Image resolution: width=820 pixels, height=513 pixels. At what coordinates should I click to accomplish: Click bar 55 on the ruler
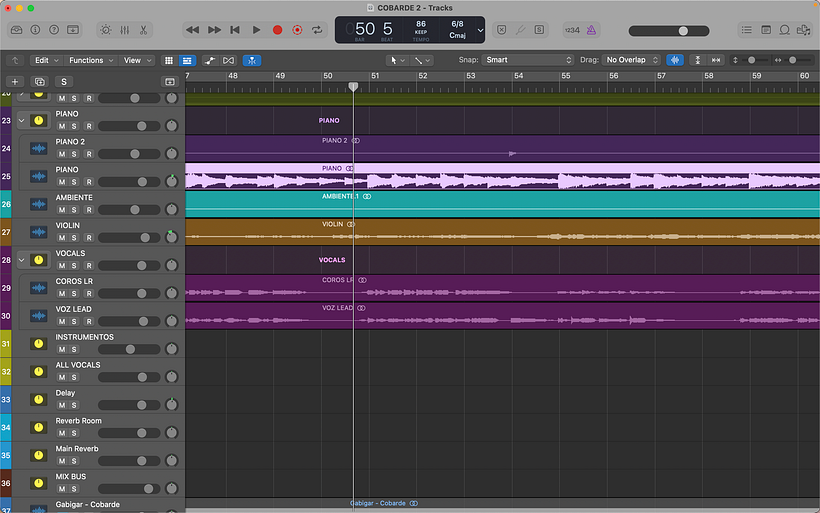click(x=566, y=76)
